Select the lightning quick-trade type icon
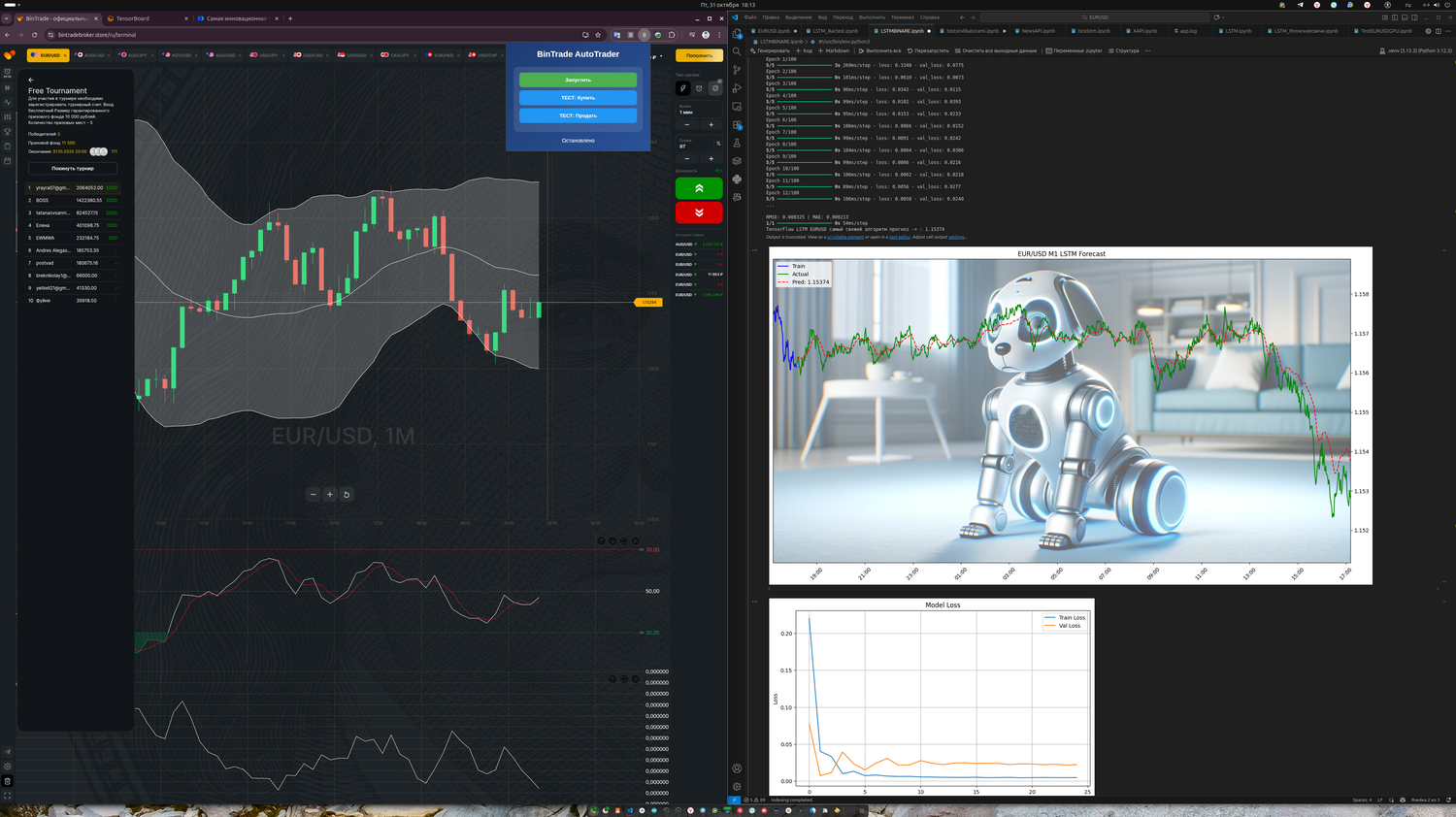This screenshot has width=1456, height=817. 683,88
